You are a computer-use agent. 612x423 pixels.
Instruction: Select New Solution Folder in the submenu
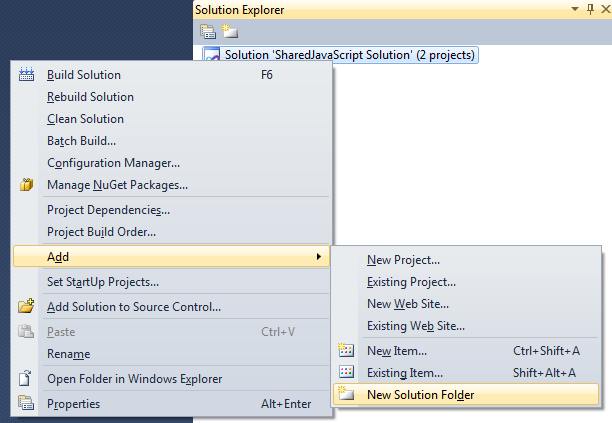420,395
